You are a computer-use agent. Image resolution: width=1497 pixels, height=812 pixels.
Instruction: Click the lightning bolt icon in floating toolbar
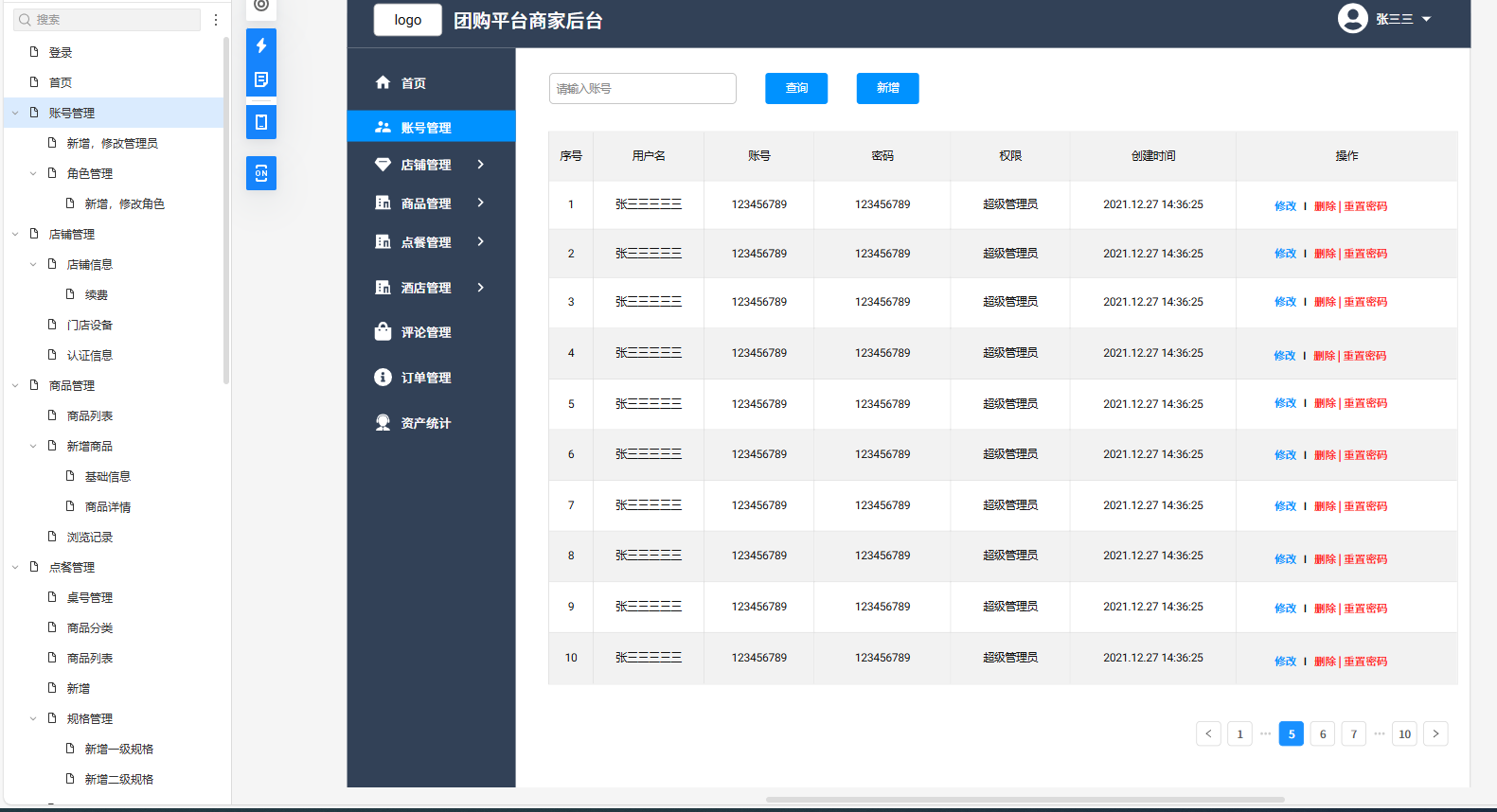pos(261,45)
